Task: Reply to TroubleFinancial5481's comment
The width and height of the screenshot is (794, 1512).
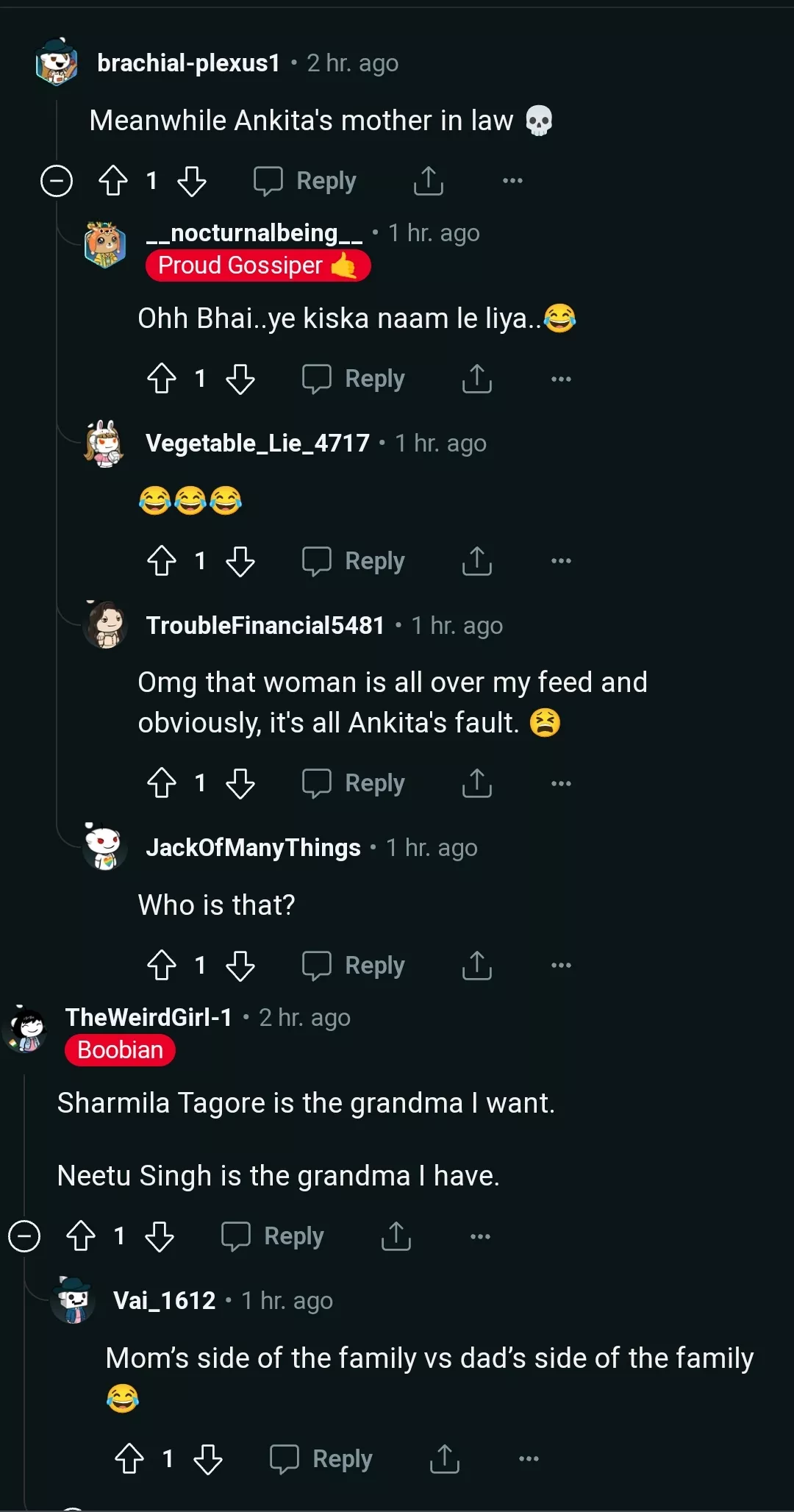Action: (x=354, y=783)
